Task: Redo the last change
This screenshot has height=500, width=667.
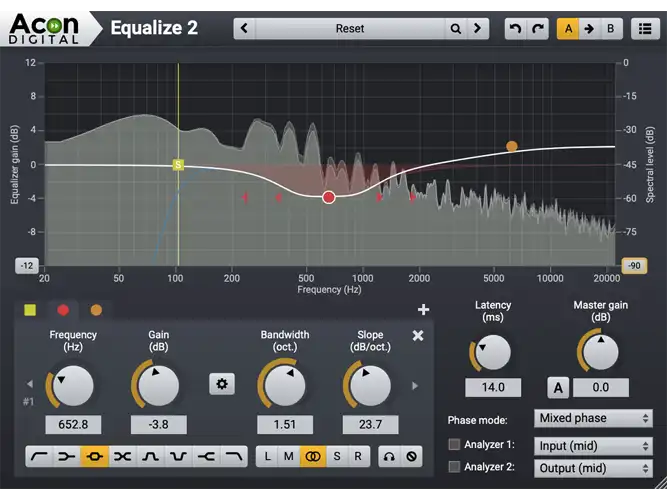Action: [x=538, y=29]
